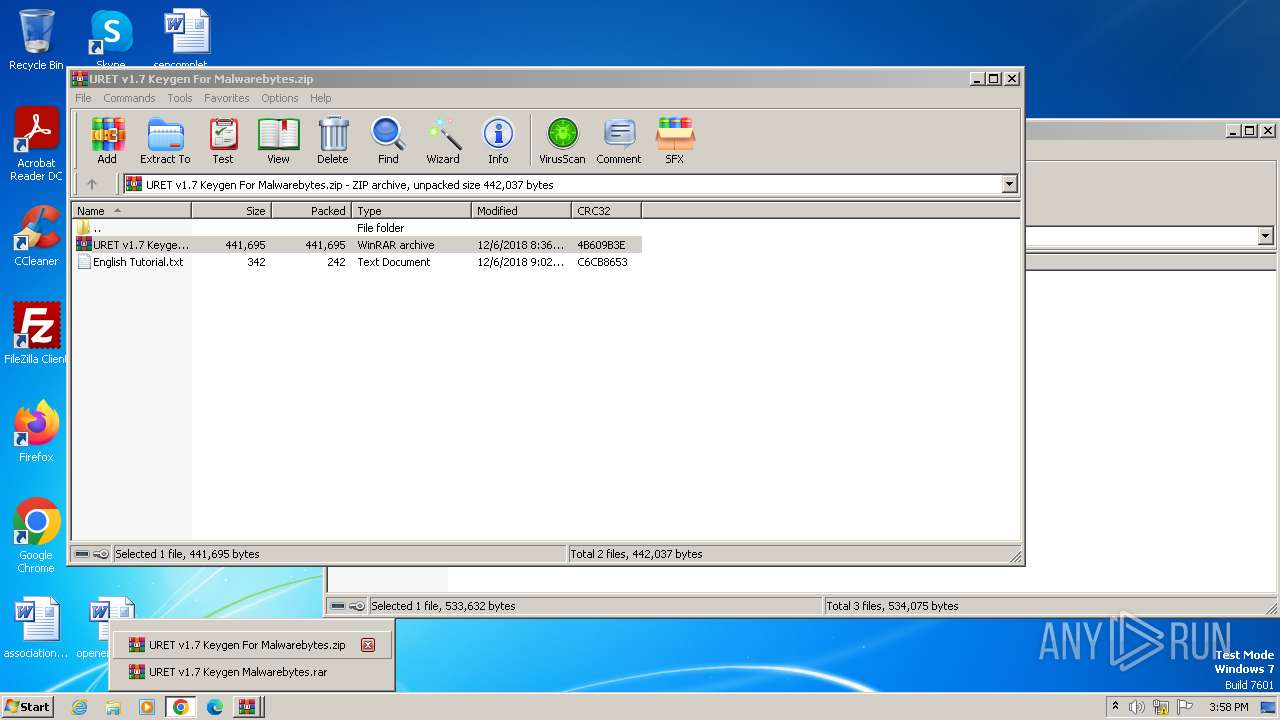Open Google Chrome desktop shortcut

click(36, 536)
